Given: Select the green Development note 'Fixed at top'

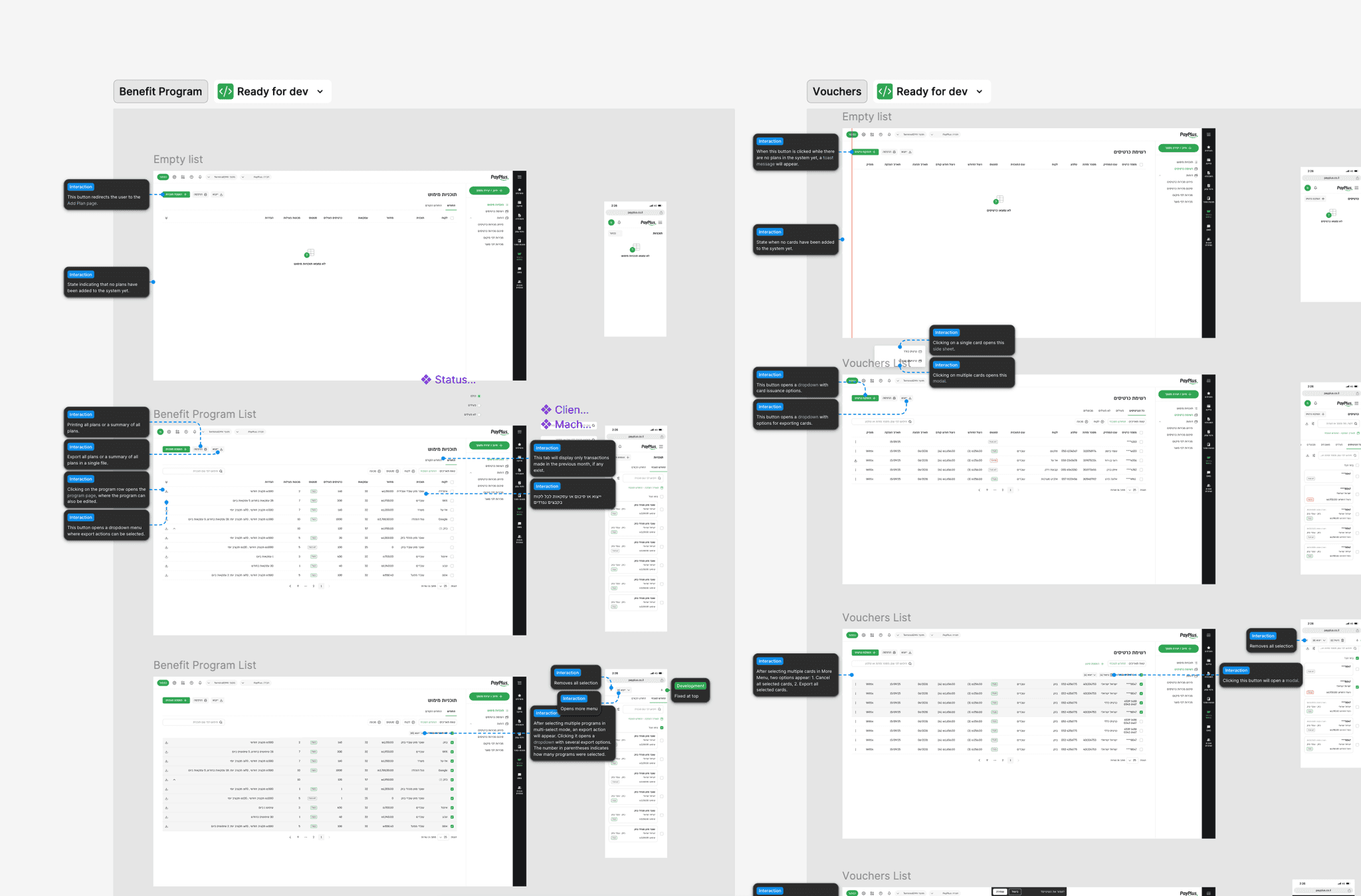Looking at the screenshot, I should point(690,691).
